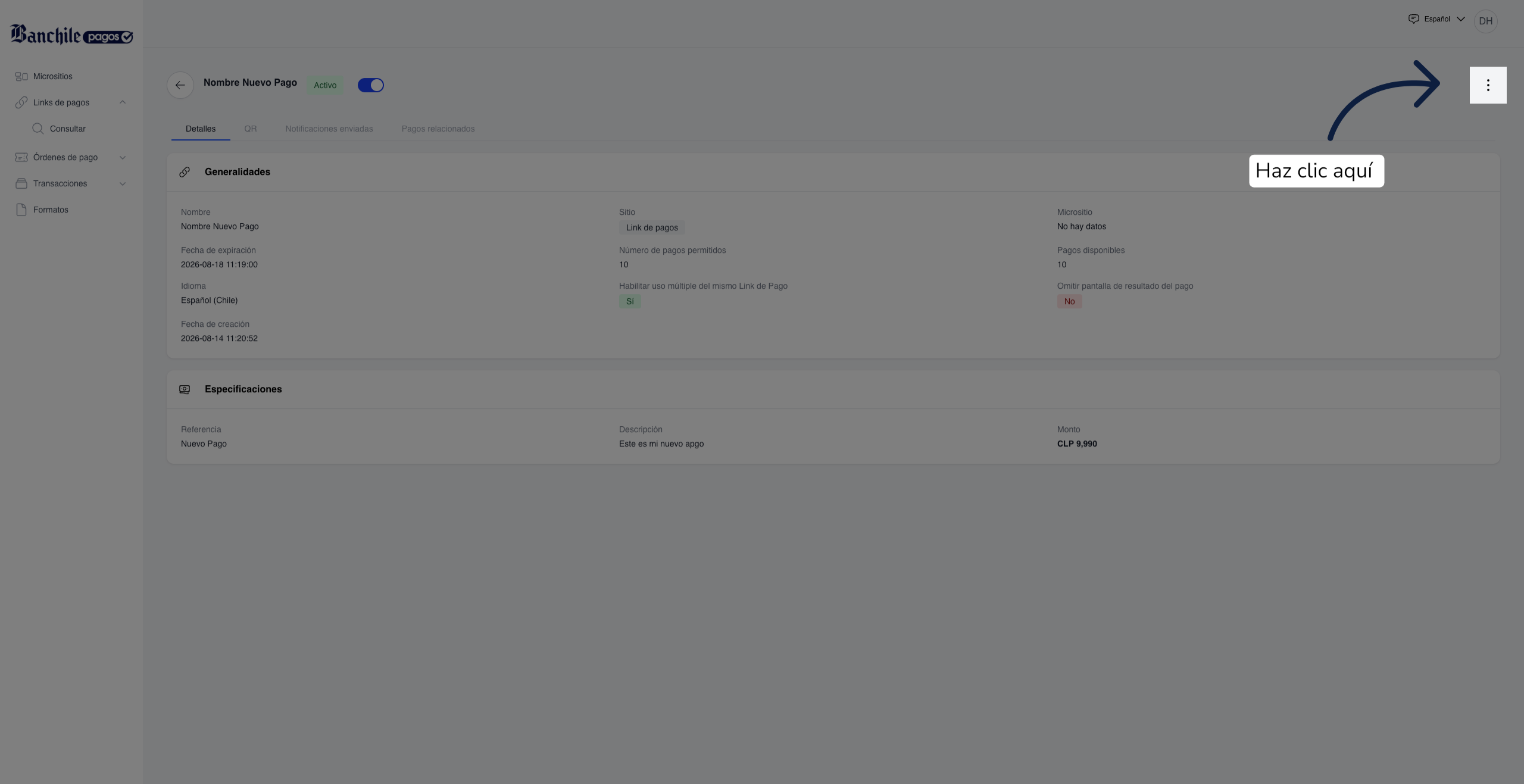Click the Micrositios sidebar icon
This screenshot has height=784, width=1524.
(x=21, y=76)
